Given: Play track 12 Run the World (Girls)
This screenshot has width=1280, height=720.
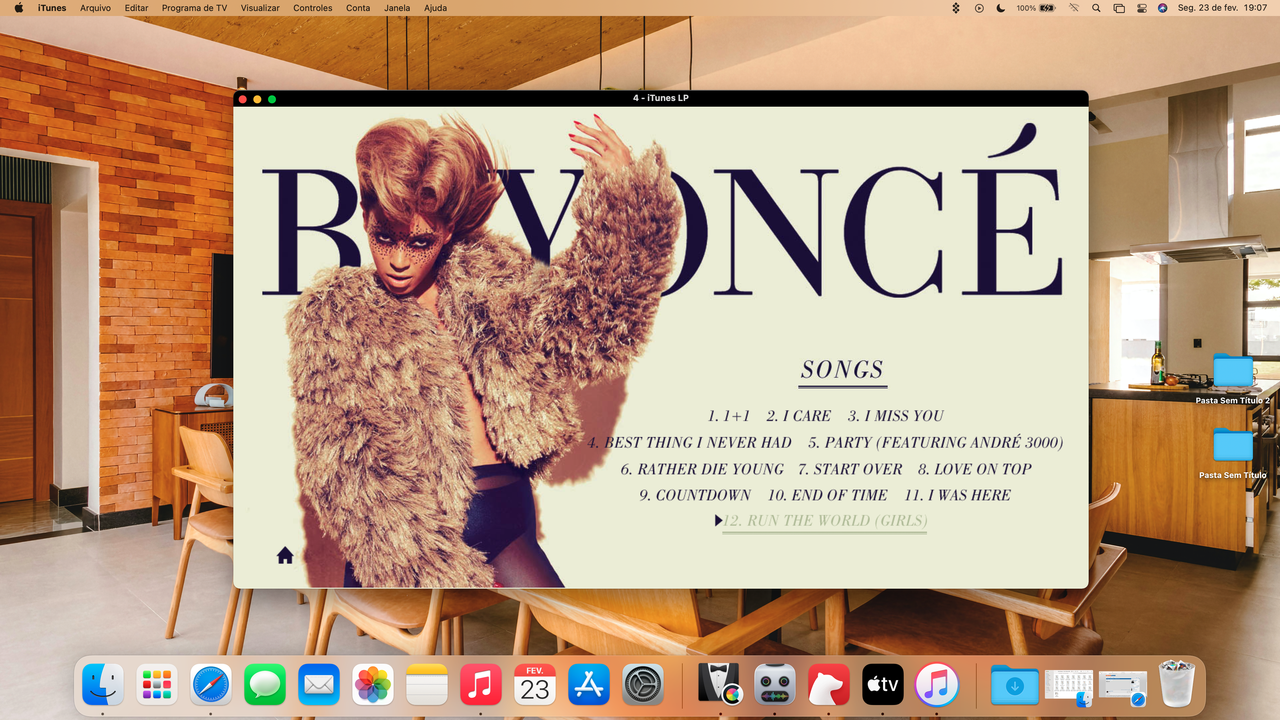Looking at the screenshot, I should coord(825,521).
